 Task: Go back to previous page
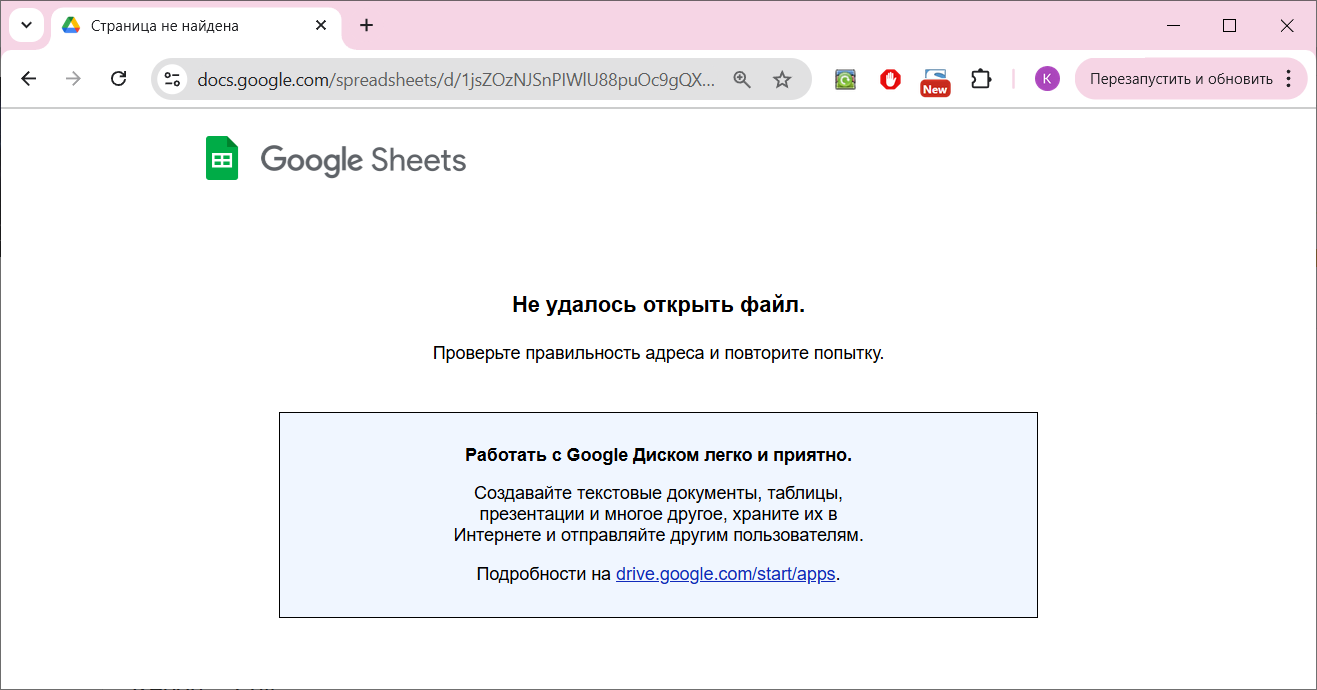click(29, 79)
